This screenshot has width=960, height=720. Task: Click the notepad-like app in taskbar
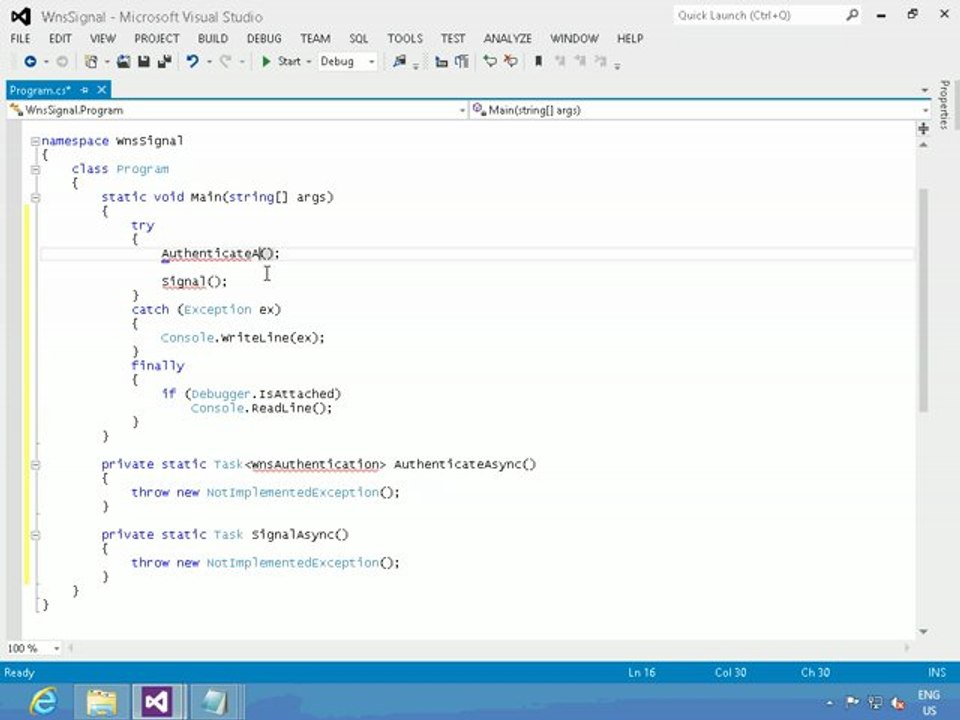coord(214,702)
